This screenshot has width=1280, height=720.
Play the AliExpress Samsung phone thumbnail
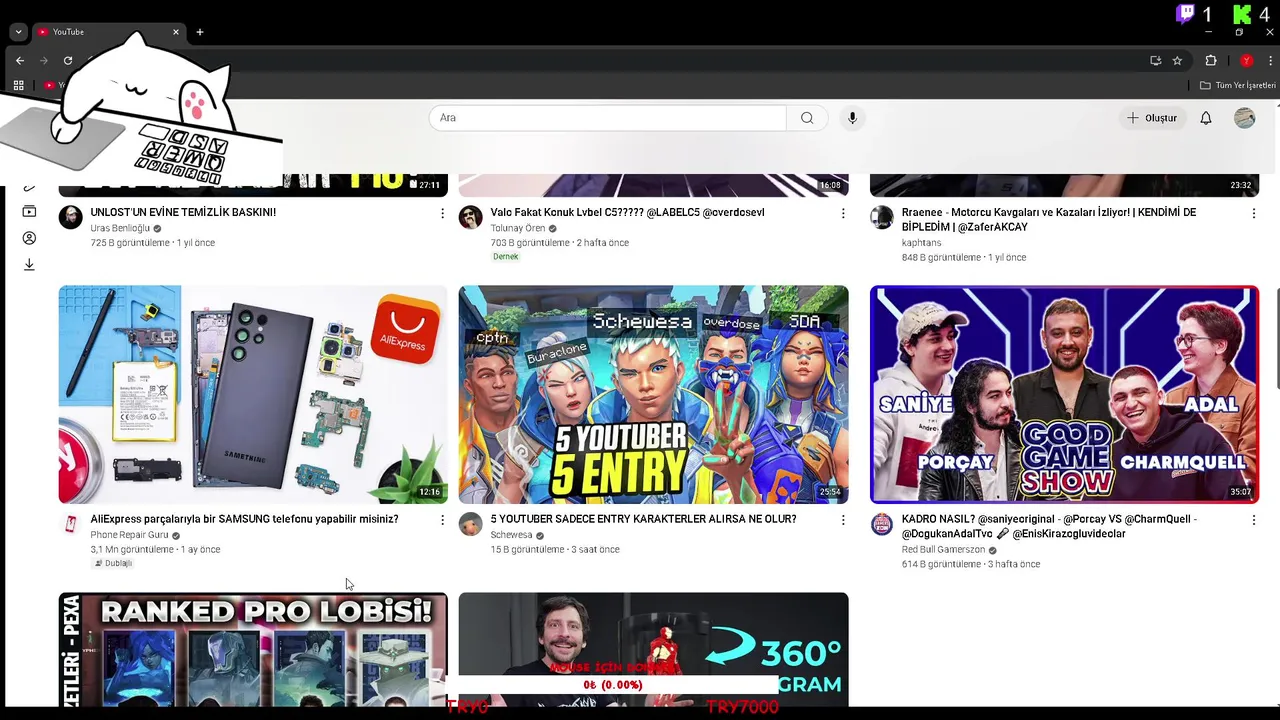pos(253,394)
